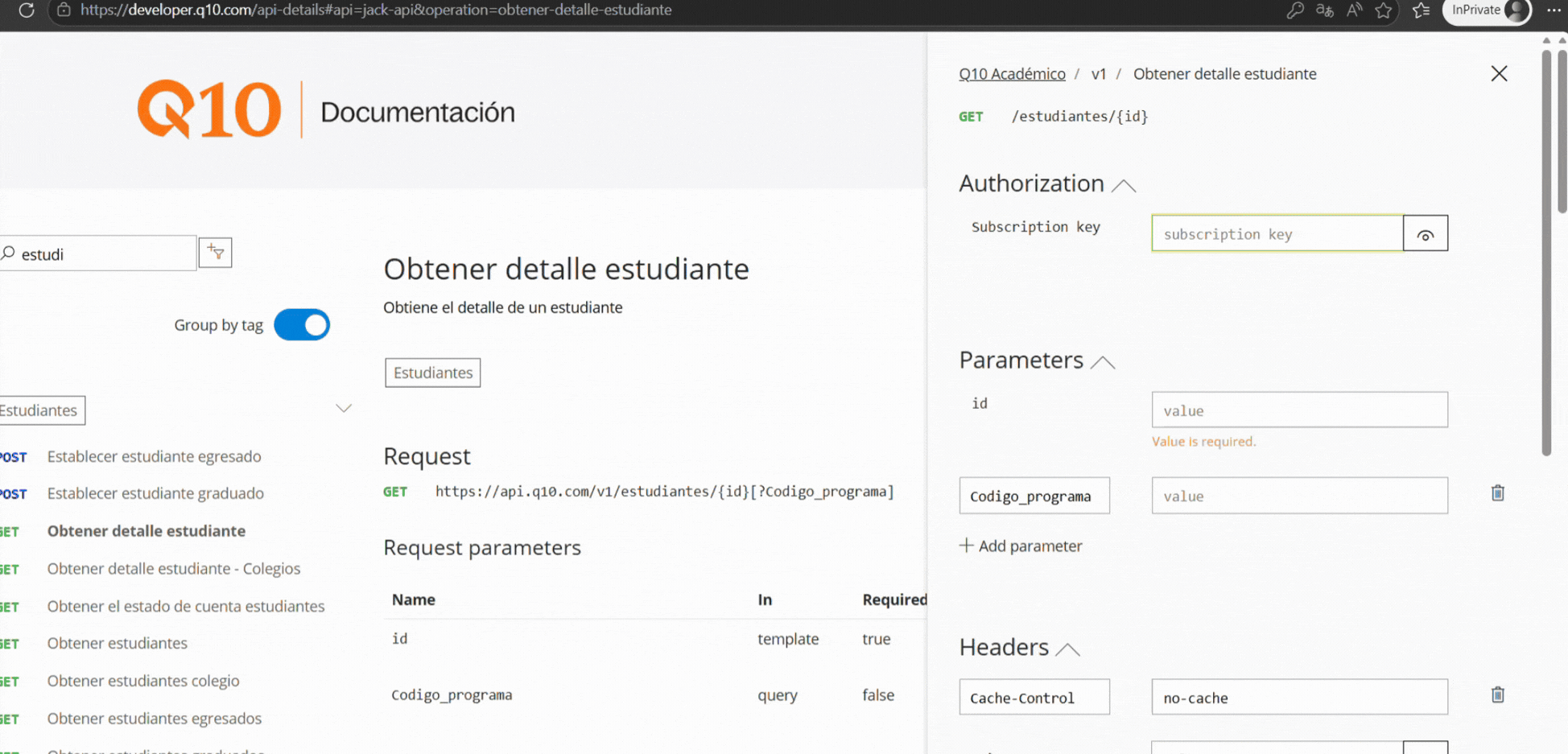The height and width of the screenshot is (754, 1568).
Task: Click the search magnifier icon
Action: point(8,253)
